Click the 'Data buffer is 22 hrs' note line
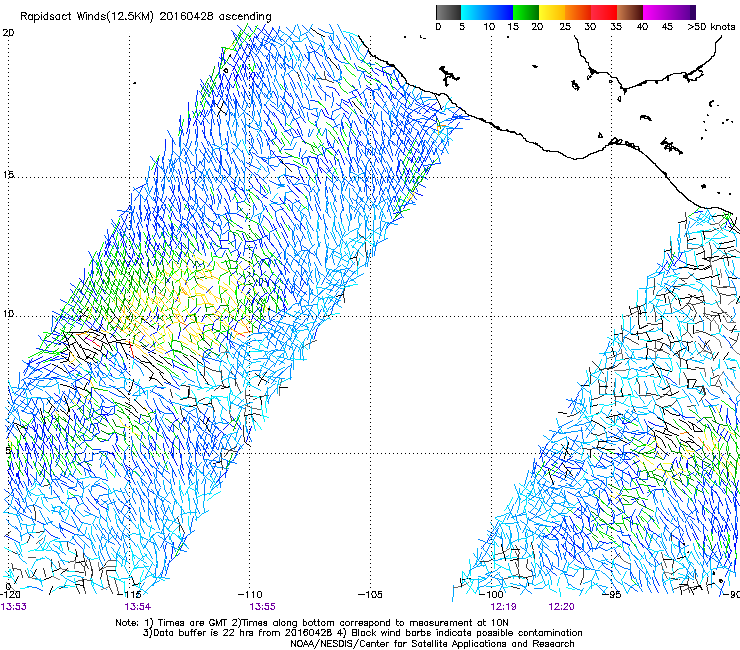 (363, 633)
